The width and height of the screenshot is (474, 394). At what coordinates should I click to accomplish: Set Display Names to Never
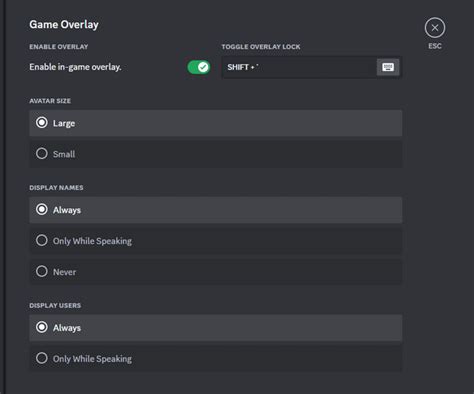pyautogui.click(x=216, y=272)
